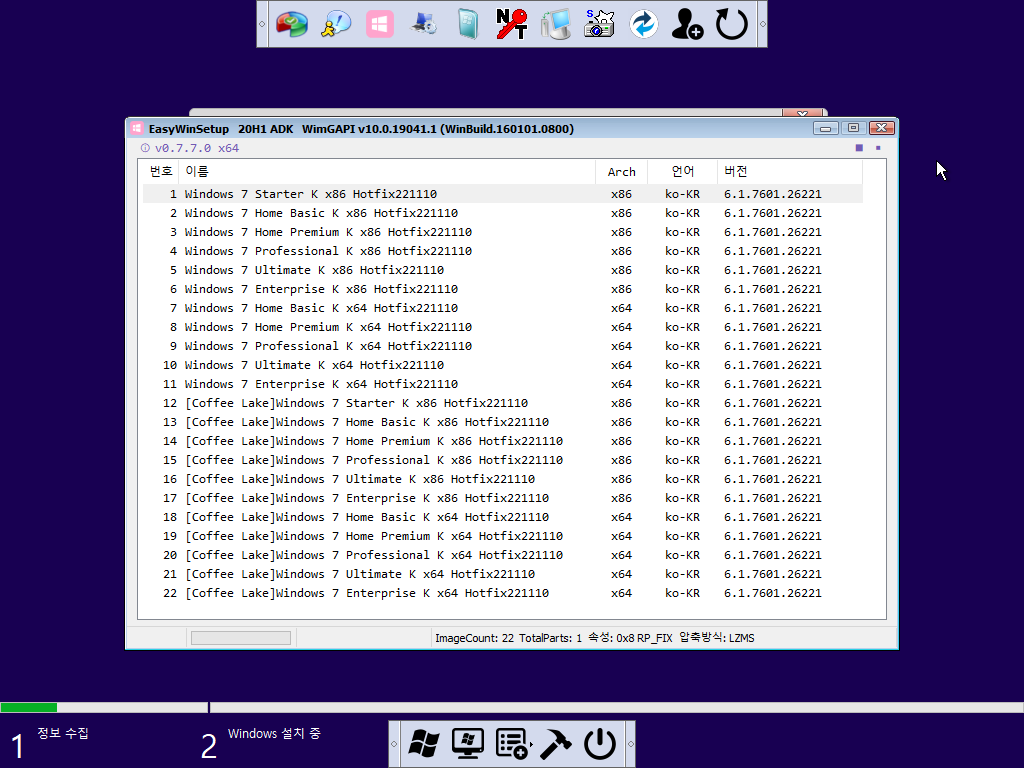Click the bottom dock right diamond handle
The height and width of the screenshot is (768, 1024).
pos(630,744)
